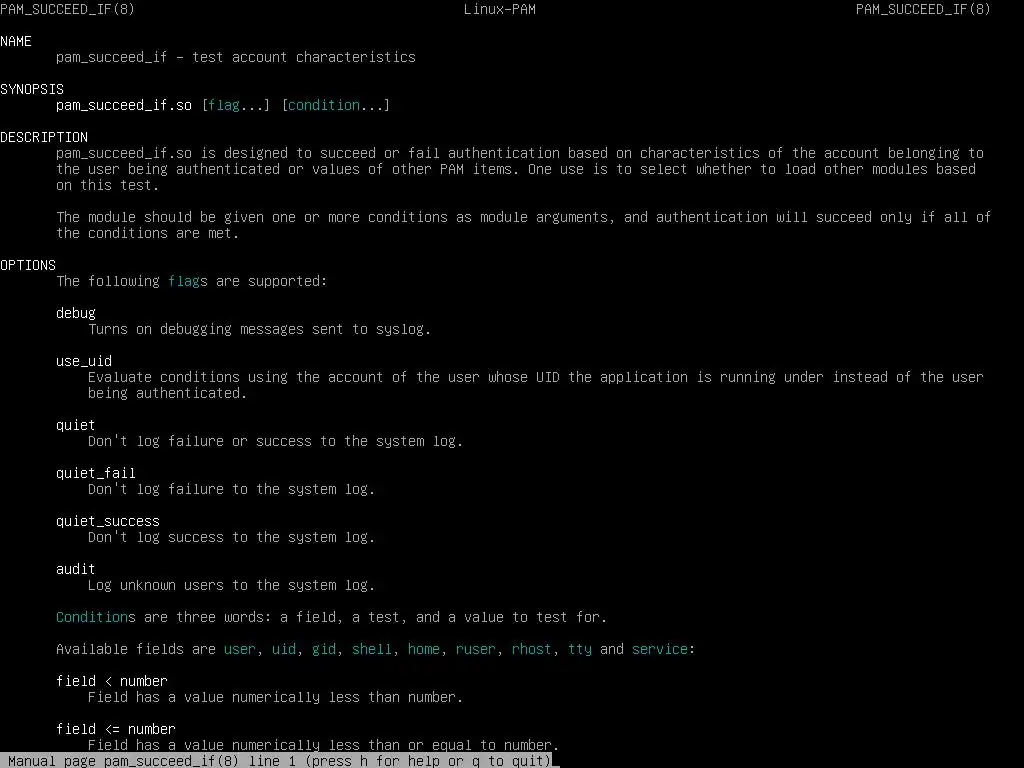
Task: Click the highlighted 'Conditions' word
Action: pyautogui.click(x=96, y=617)
